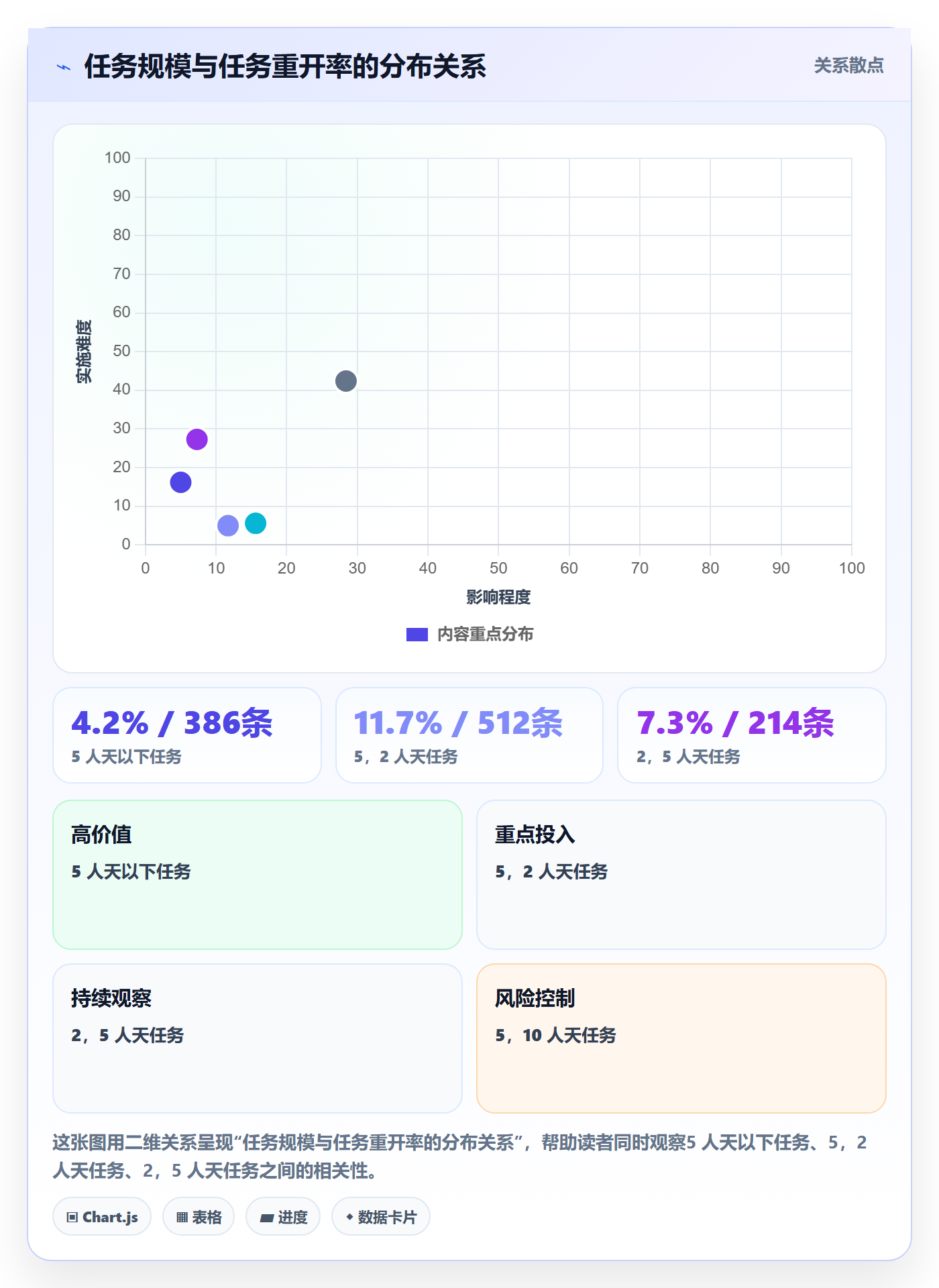Click the bar icon in 进度 chip
Image resolution: width=939 pixels, height=1288 pixels.
point(267,1218)
